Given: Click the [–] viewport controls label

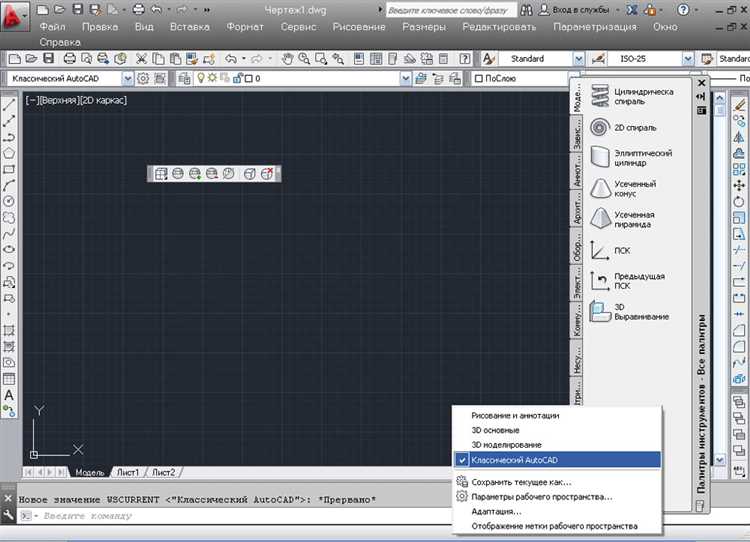Looking at the screenshot, I should pos(31,100).
